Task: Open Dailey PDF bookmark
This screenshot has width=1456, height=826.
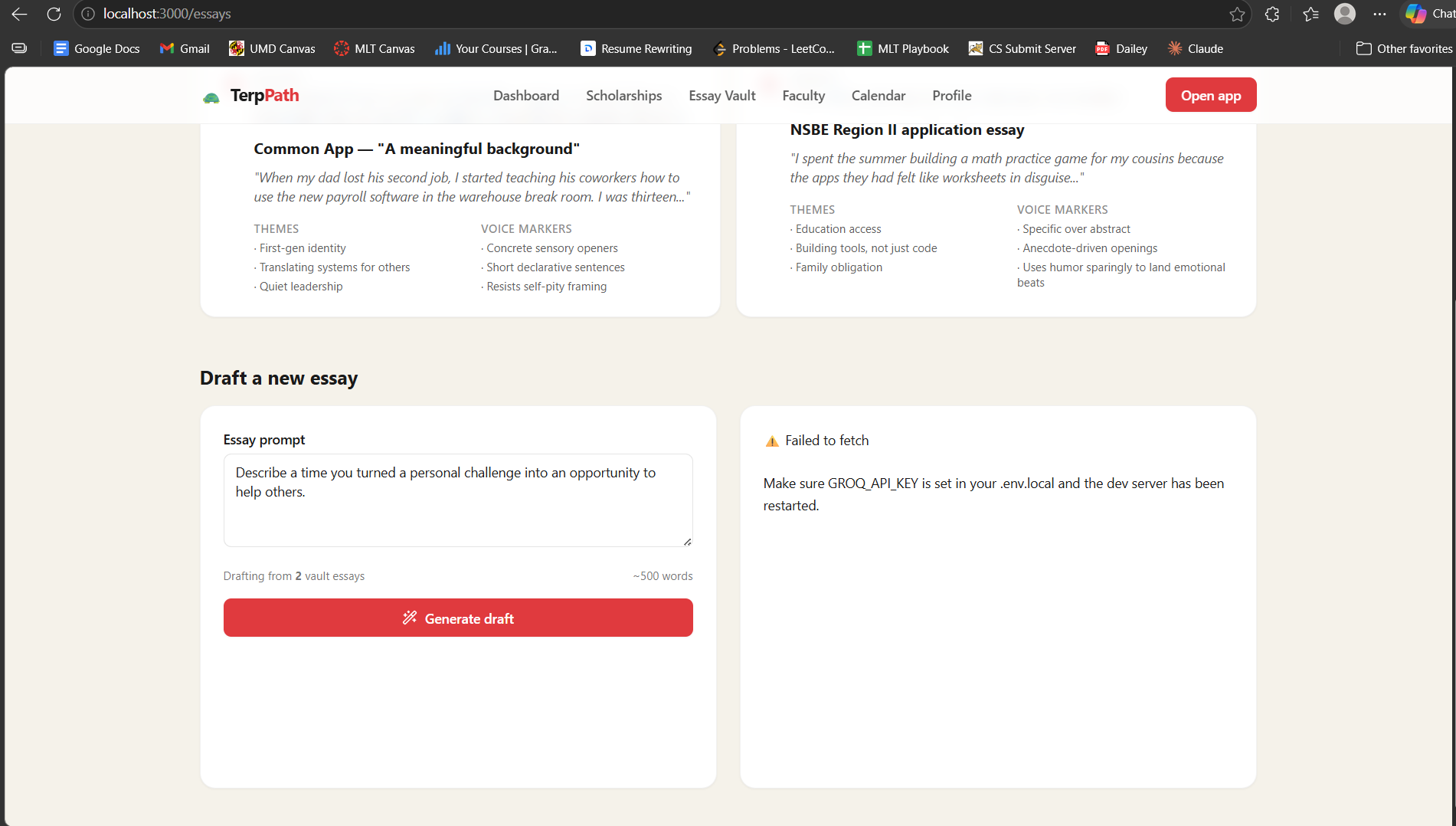Action: coord(1121,48)
